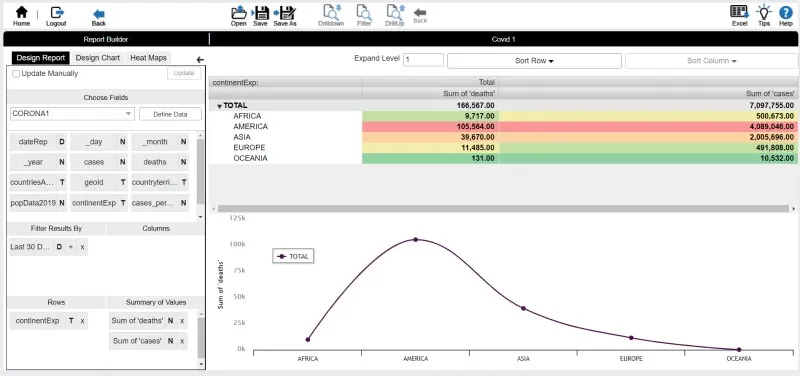The width and height of the screenshot is (800, 376).
Task: Click the Expand Level input field
Action: pyautogui.click(x=423, y=60)
